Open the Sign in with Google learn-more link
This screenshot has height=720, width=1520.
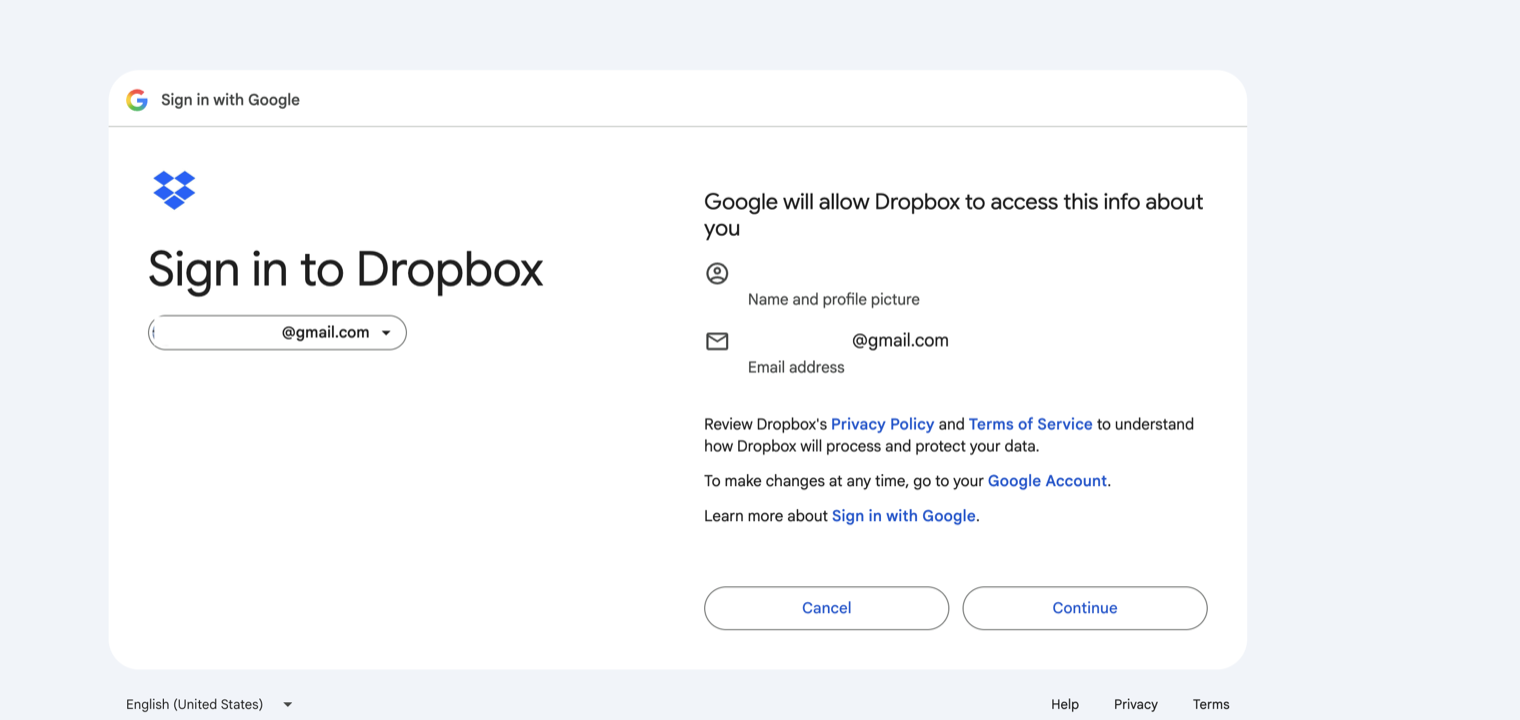[903, 516]
